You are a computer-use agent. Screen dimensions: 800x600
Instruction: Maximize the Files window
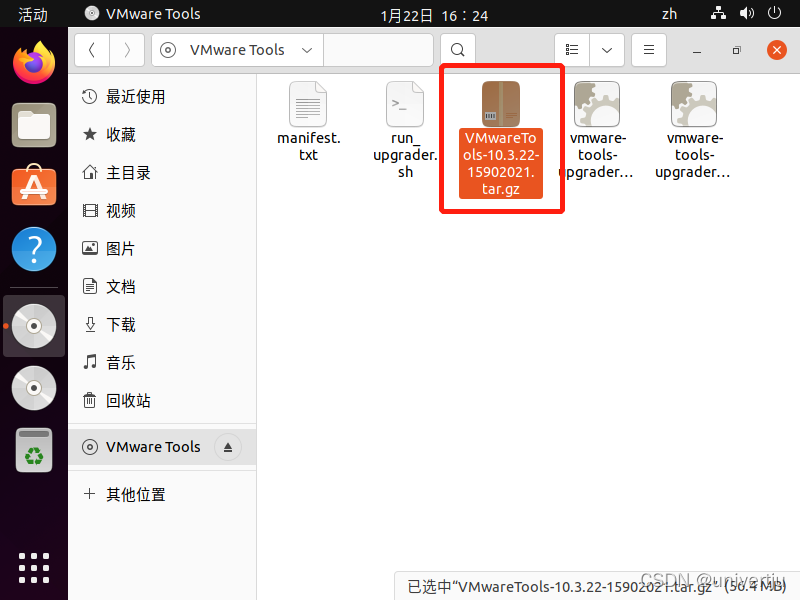pos(736,51)
